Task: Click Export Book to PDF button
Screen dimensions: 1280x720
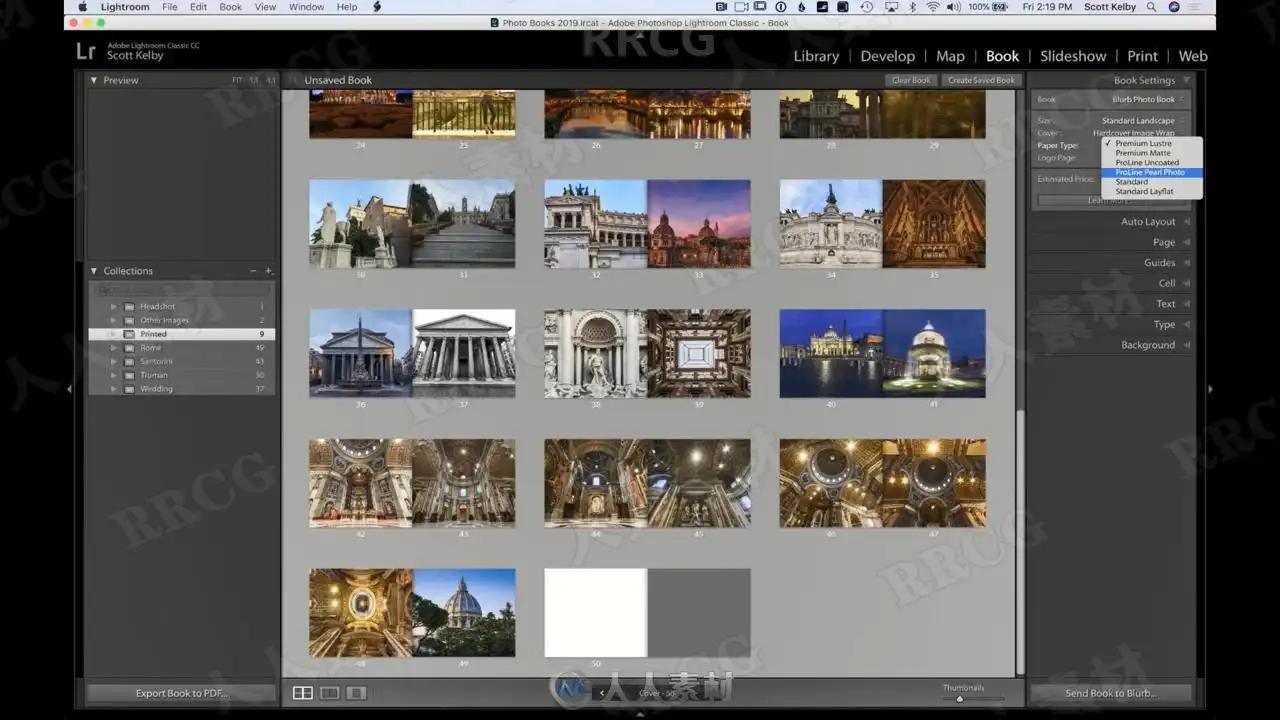Action: pos(182,693)
